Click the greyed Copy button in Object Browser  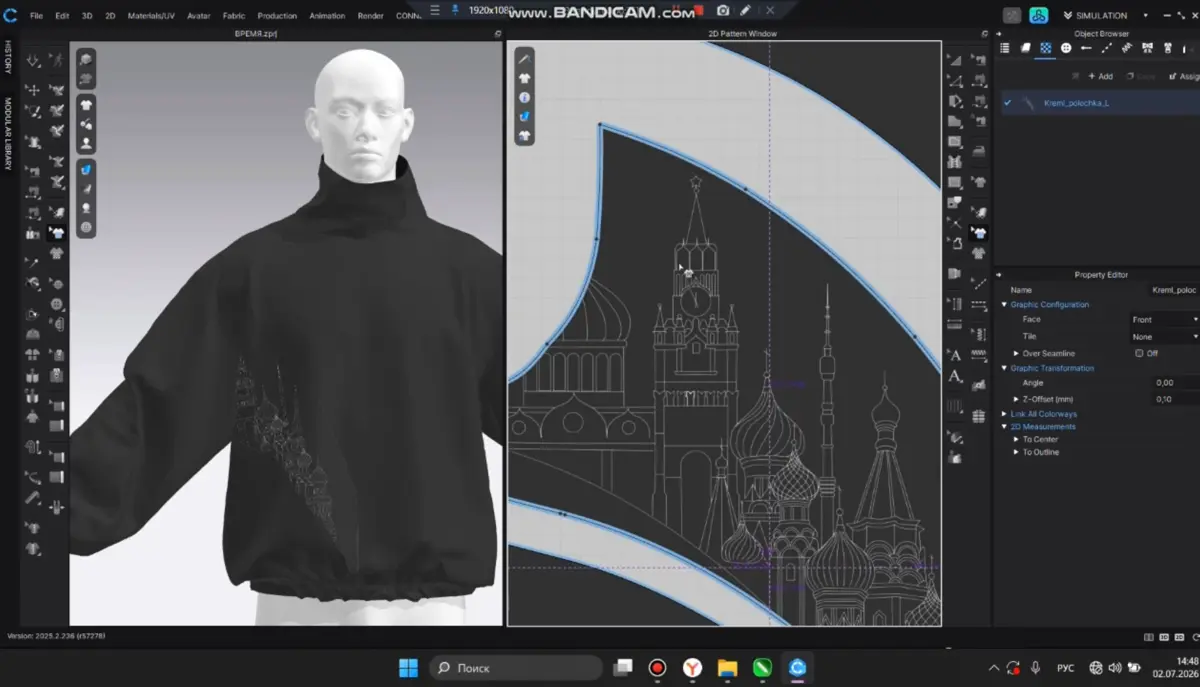[1142, 76]
